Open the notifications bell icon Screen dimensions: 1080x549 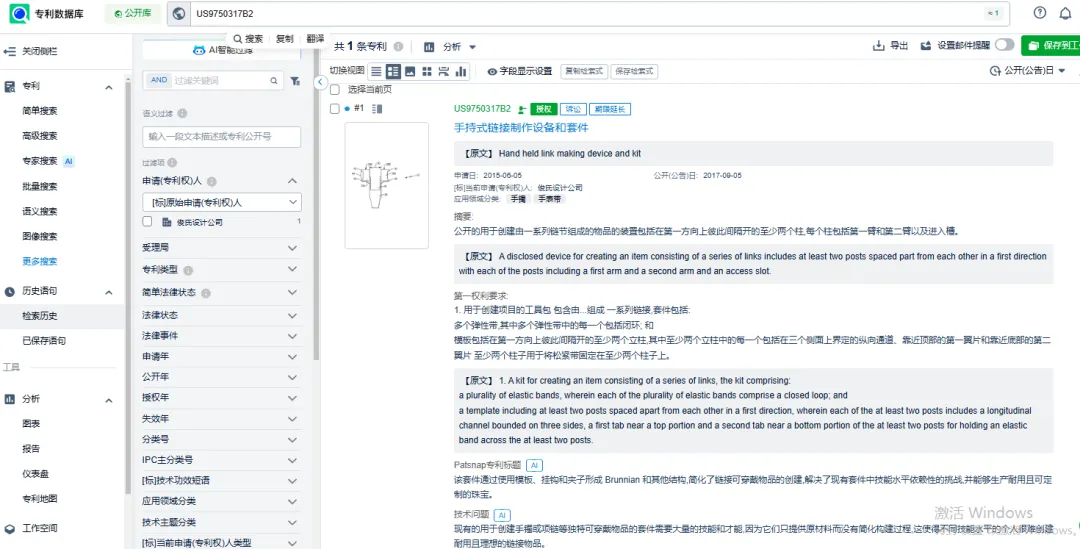1066,14
